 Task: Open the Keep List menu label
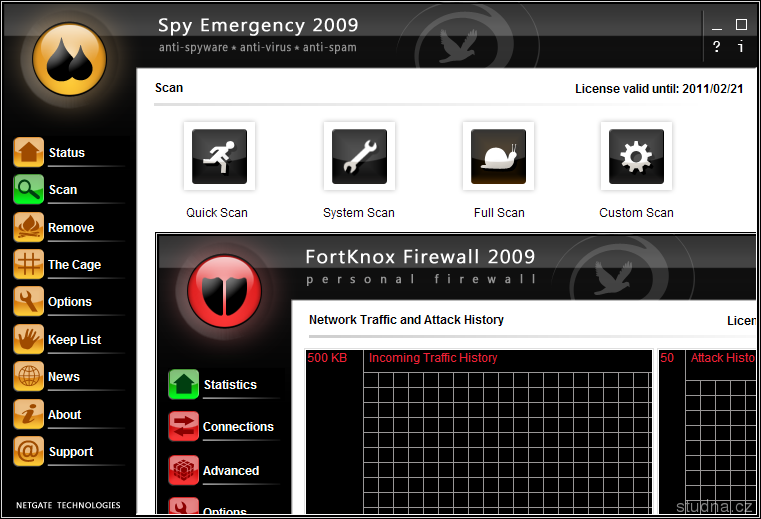coord(74,339)
